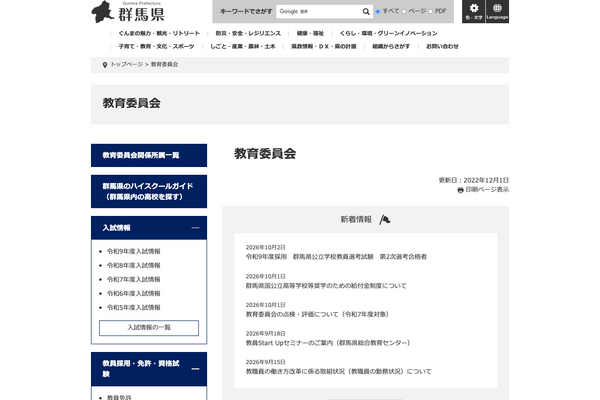Screen dimensions: 600x400
Task: Click the printer icon beside 印刷ページ表示
Action: [460, 190]
